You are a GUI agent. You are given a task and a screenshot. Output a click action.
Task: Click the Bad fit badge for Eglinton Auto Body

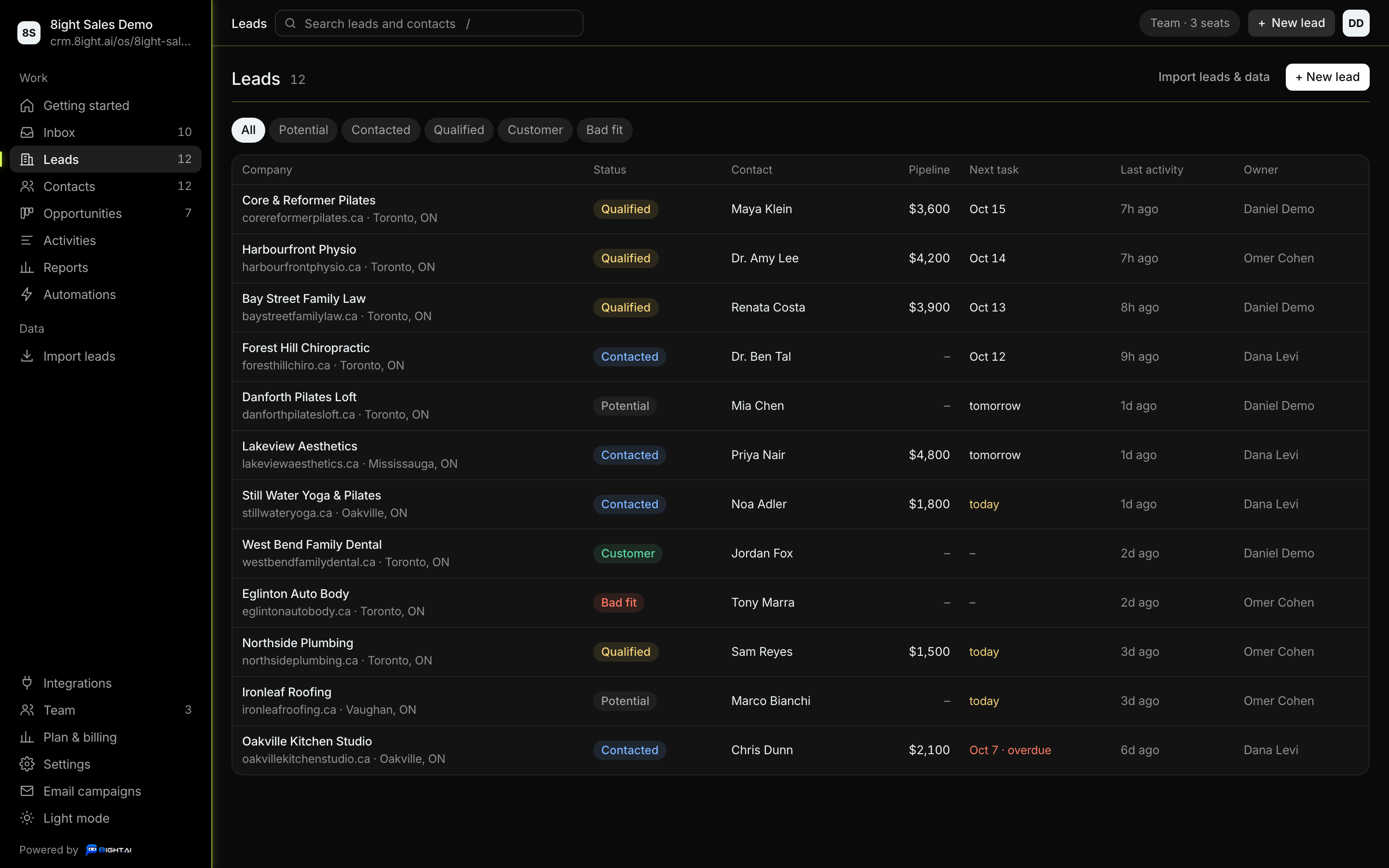click(618, 603)
